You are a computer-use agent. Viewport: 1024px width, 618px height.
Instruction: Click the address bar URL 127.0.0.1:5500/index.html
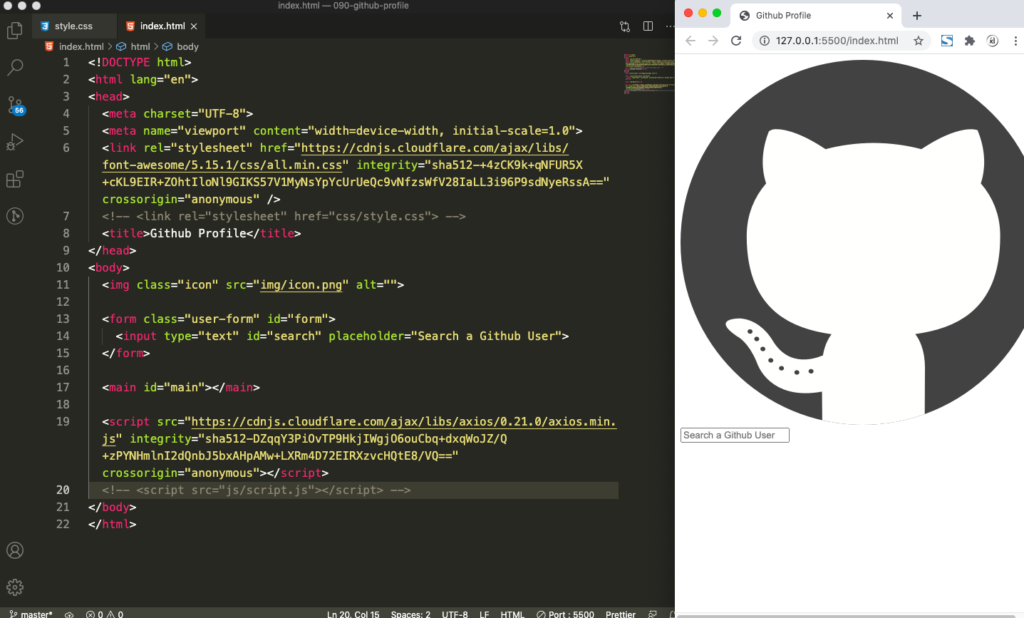click(837, 41)
